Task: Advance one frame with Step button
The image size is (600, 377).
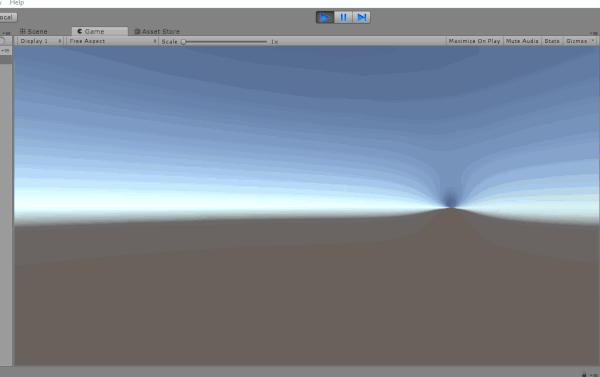Action: [361, 17]
